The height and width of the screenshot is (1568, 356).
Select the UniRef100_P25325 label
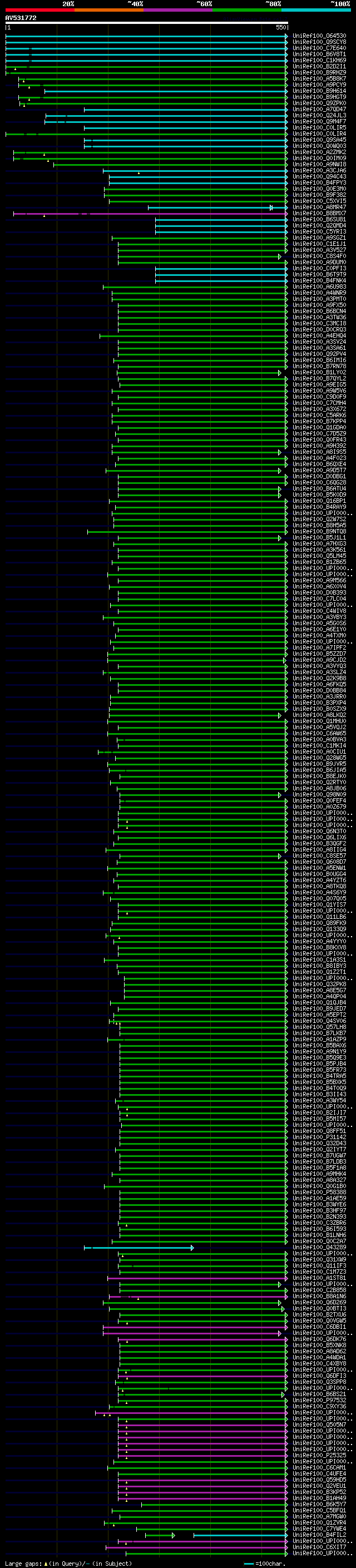coord(319,1456)
